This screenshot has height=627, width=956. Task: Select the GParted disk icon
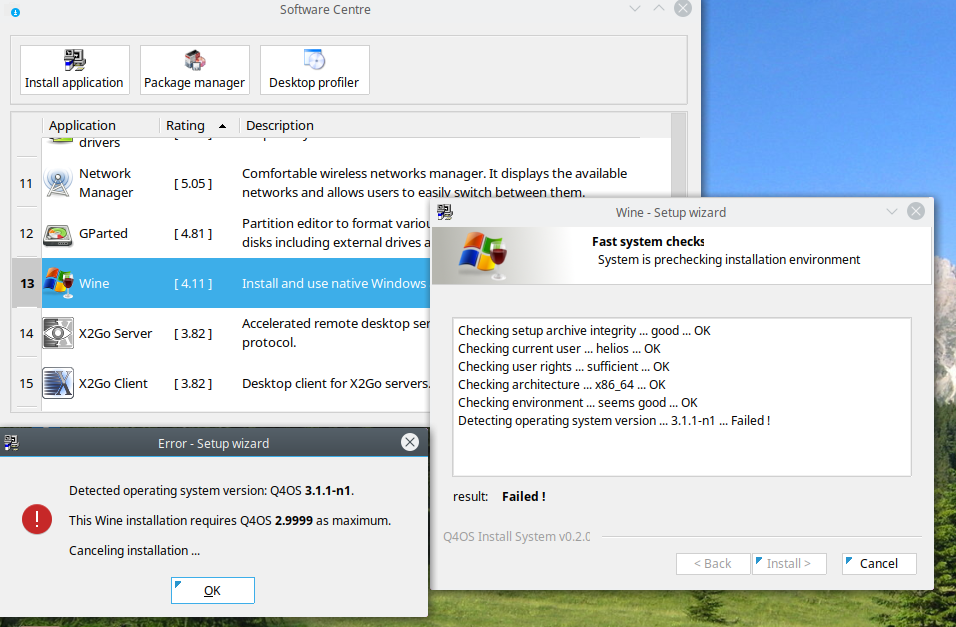pos(58,234)
